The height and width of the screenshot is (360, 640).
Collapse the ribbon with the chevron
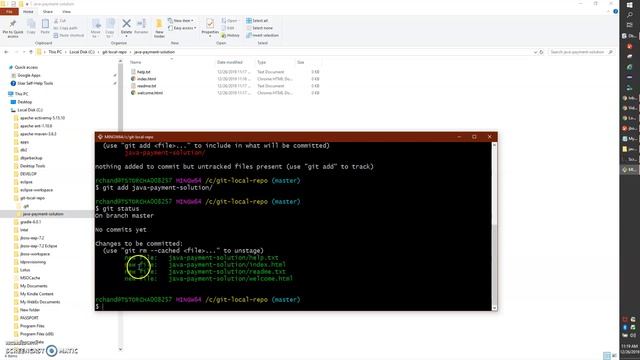[608, 11]
